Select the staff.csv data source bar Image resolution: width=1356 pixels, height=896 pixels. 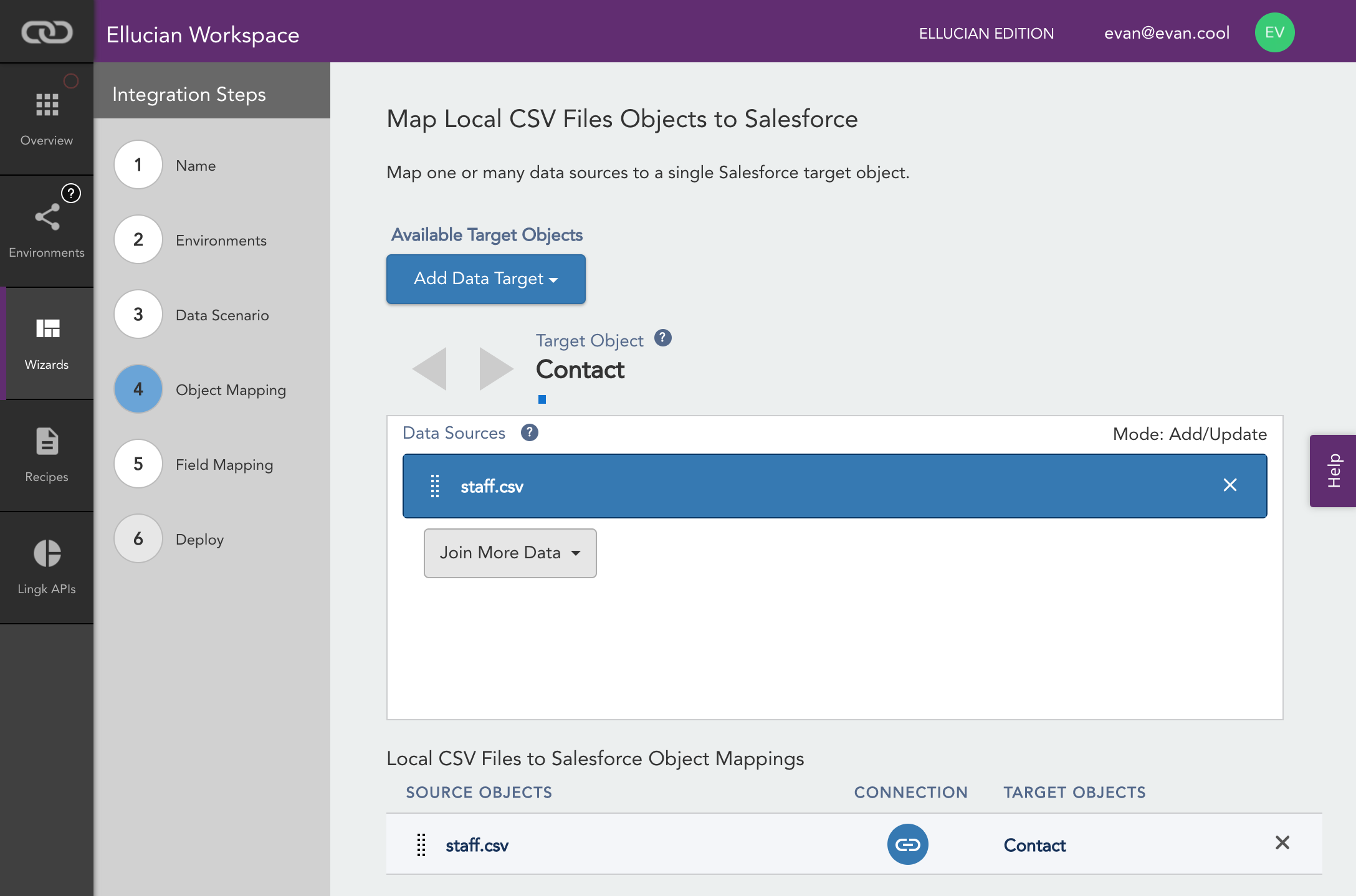[x=835, y=486]
